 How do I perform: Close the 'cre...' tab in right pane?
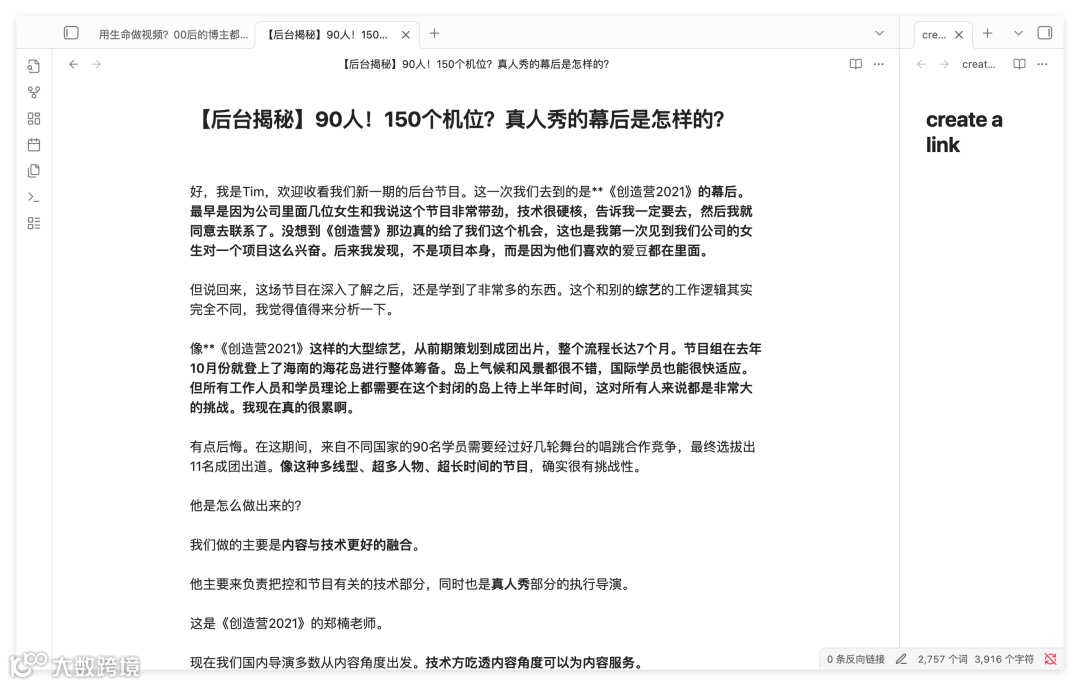pos(959,34)
